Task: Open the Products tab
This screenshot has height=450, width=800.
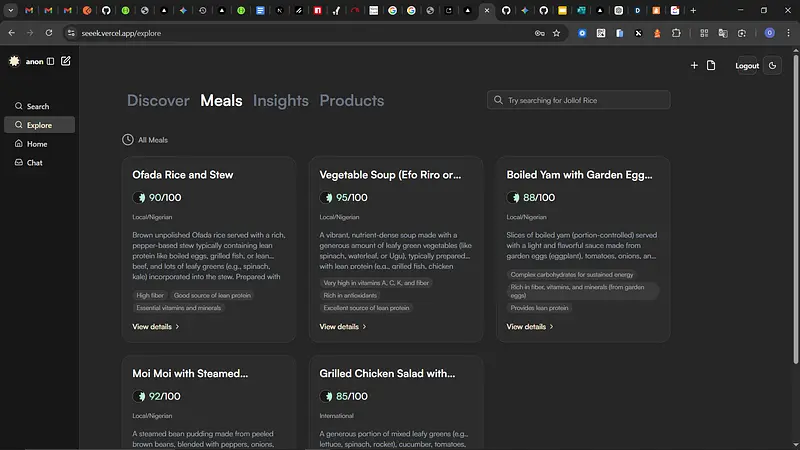Action: point(351,101)
